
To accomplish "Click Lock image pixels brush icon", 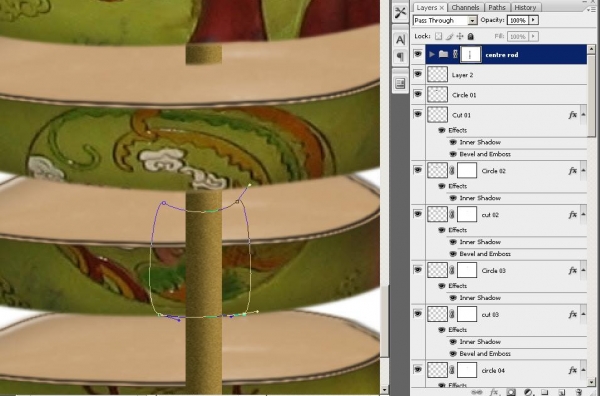I will 450,36.
